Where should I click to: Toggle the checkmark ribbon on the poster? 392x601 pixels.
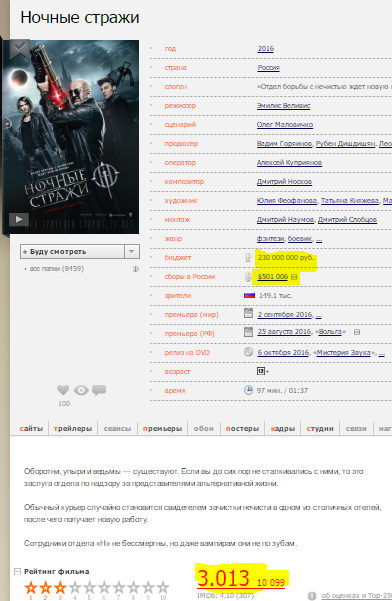point(19,49)
